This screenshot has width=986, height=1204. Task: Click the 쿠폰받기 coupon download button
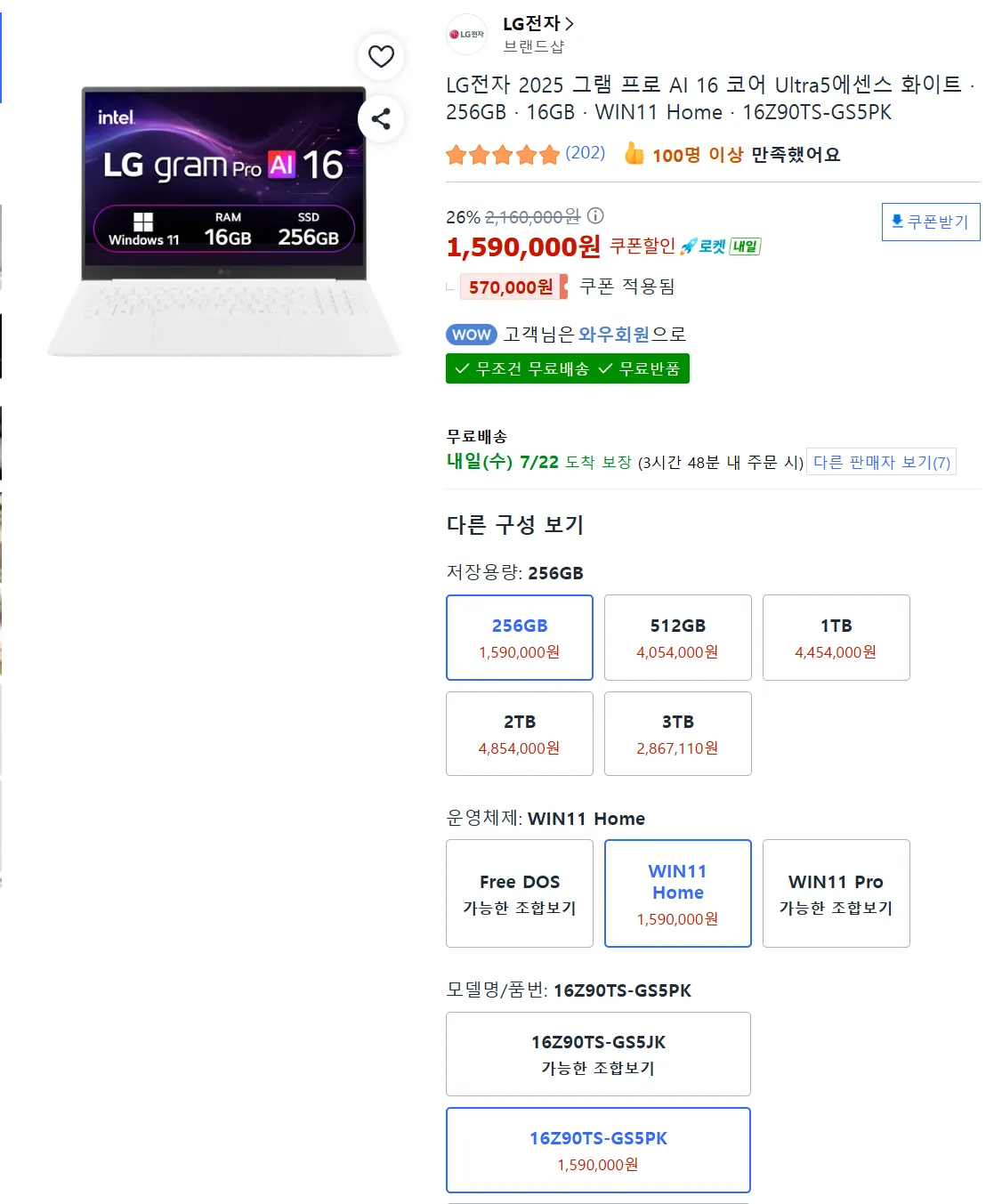point(930,222)
